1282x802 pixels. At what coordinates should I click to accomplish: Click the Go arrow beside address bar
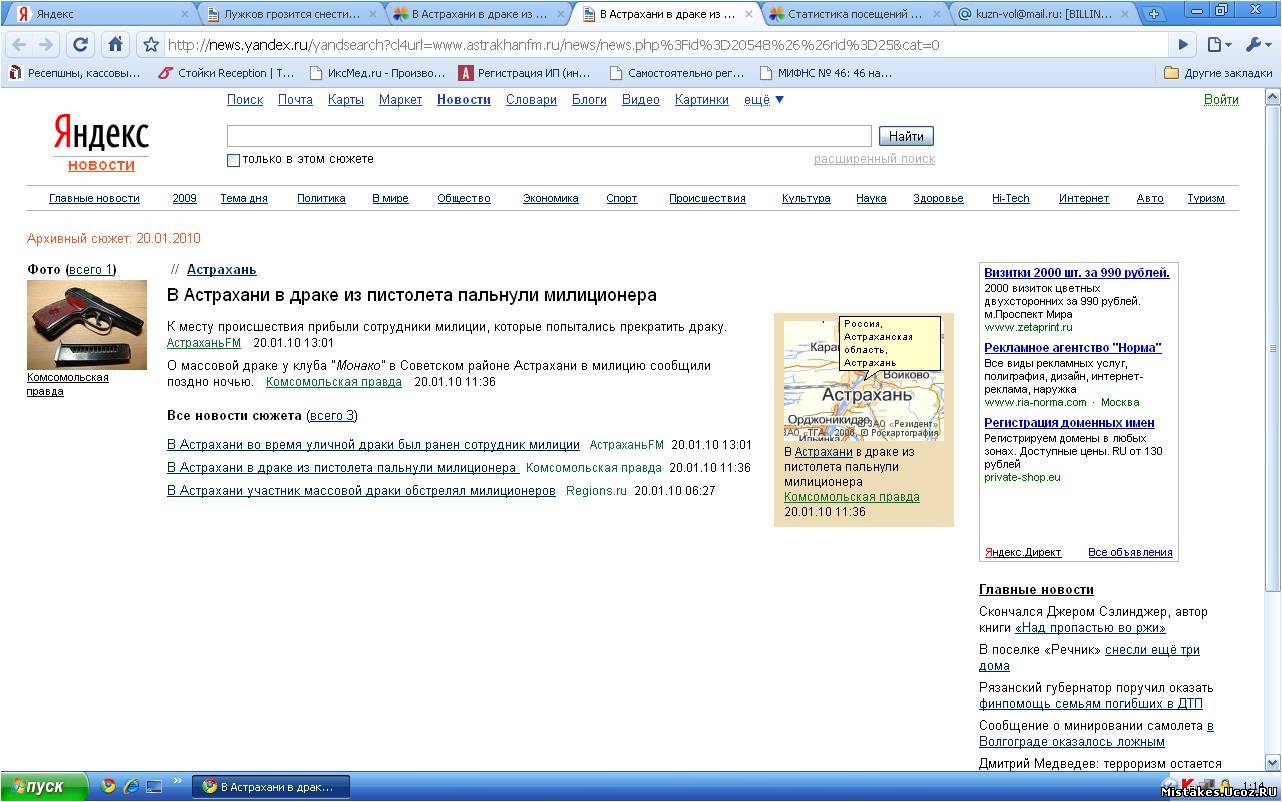[1183, 45]
